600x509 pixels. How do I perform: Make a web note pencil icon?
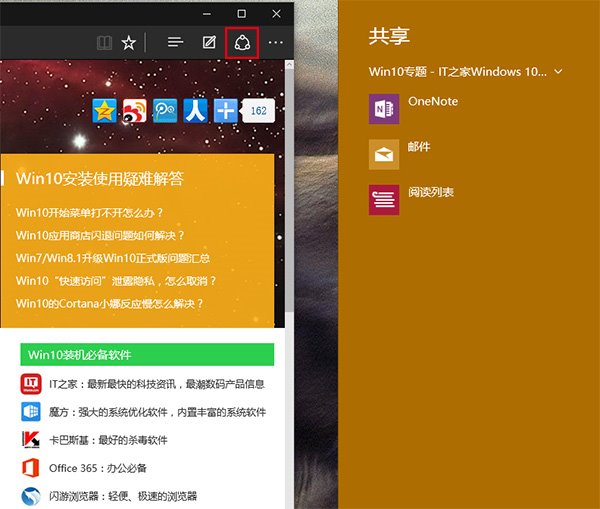pos(209,42)
